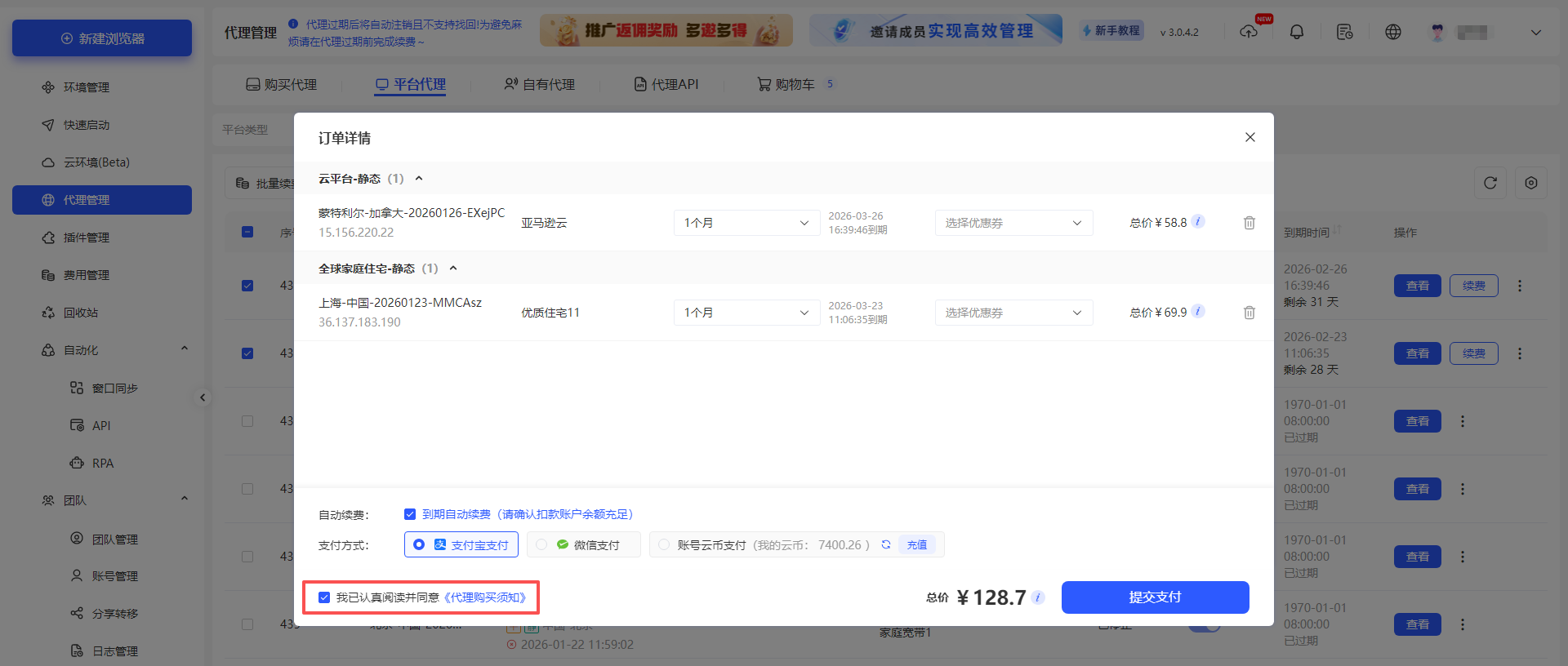Click the 推广返佣奖励 banner
This screenshot has height=666, width=1568.
click(x=666, y=30)
